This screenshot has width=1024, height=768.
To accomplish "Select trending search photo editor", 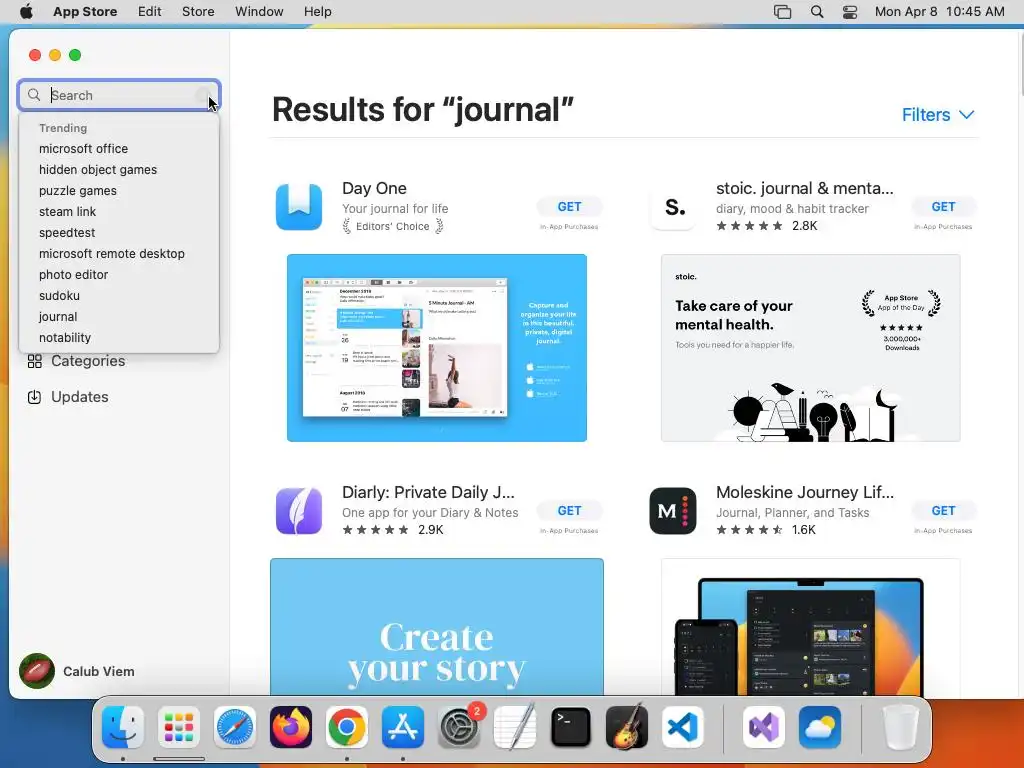I will pos(73,275).
